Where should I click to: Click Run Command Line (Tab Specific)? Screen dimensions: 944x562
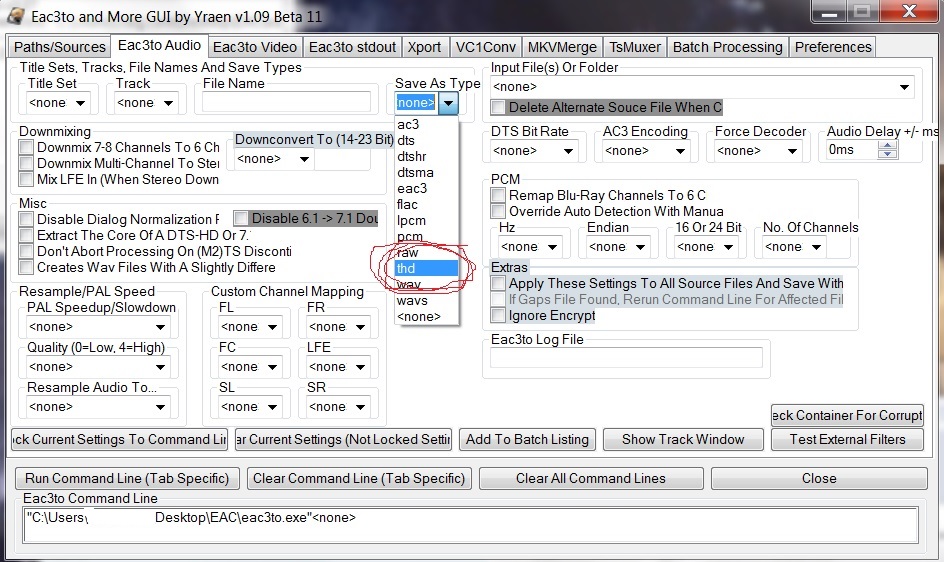[127, 479]
